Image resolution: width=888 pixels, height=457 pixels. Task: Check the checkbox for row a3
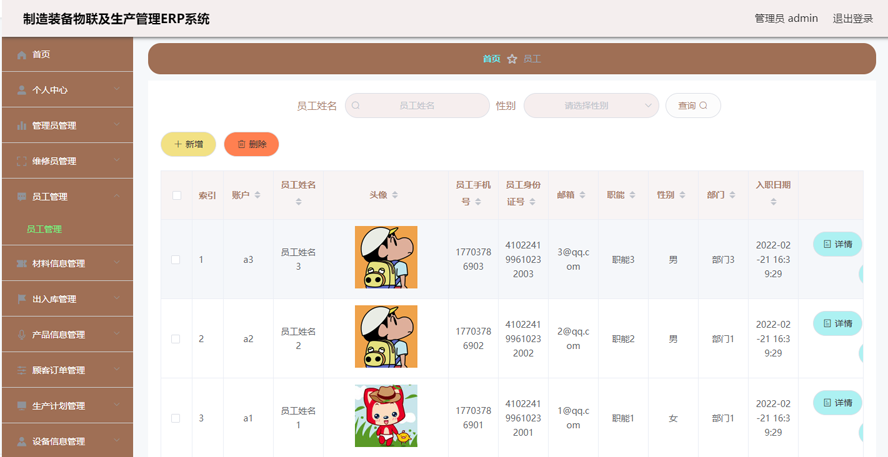coord(176,259)
